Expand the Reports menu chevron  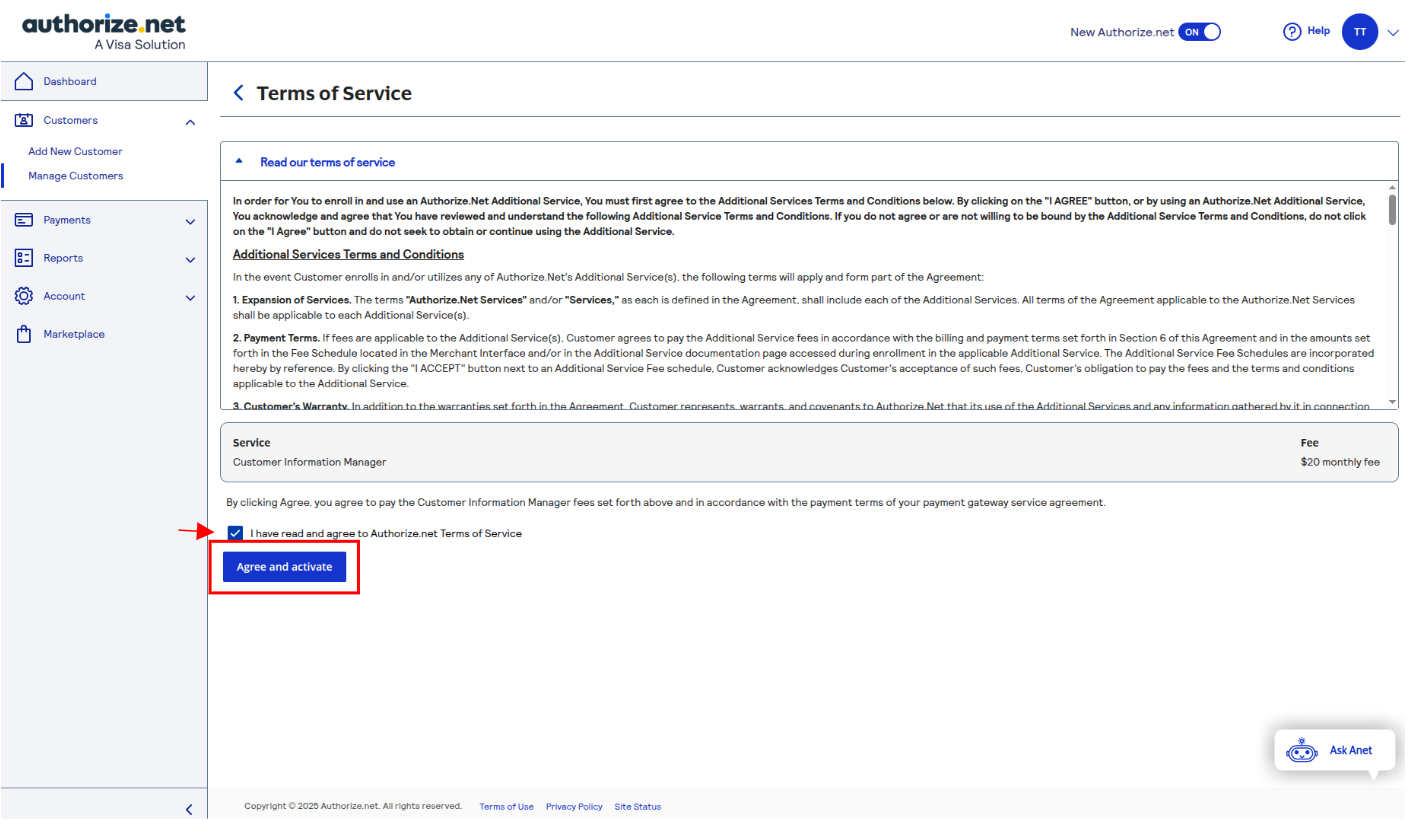190,260
